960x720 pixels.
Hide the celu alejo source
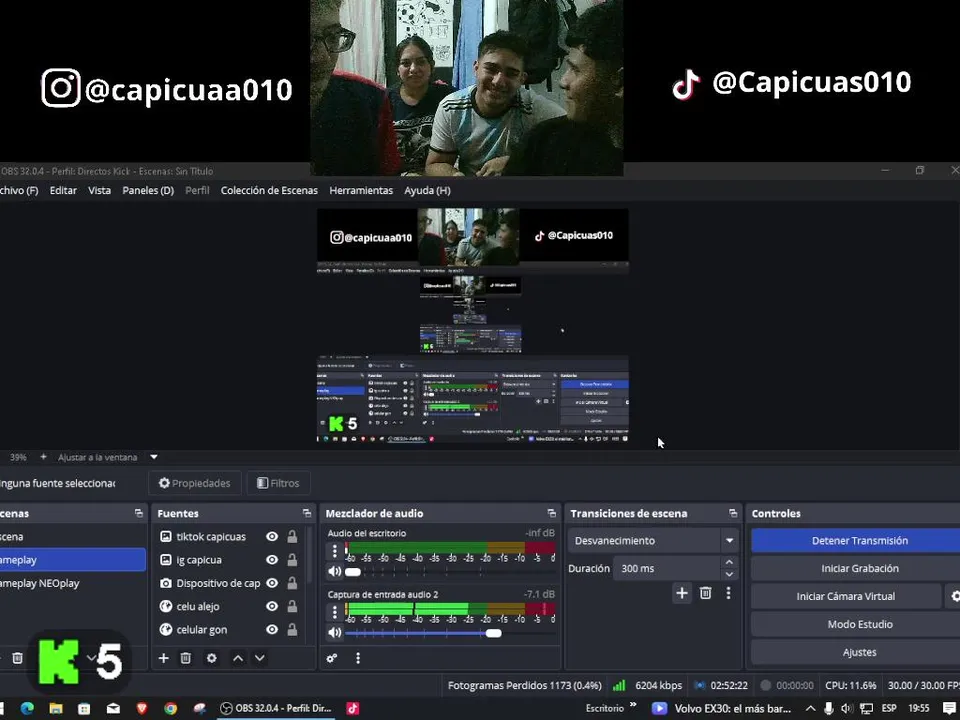tap(272, 606)
